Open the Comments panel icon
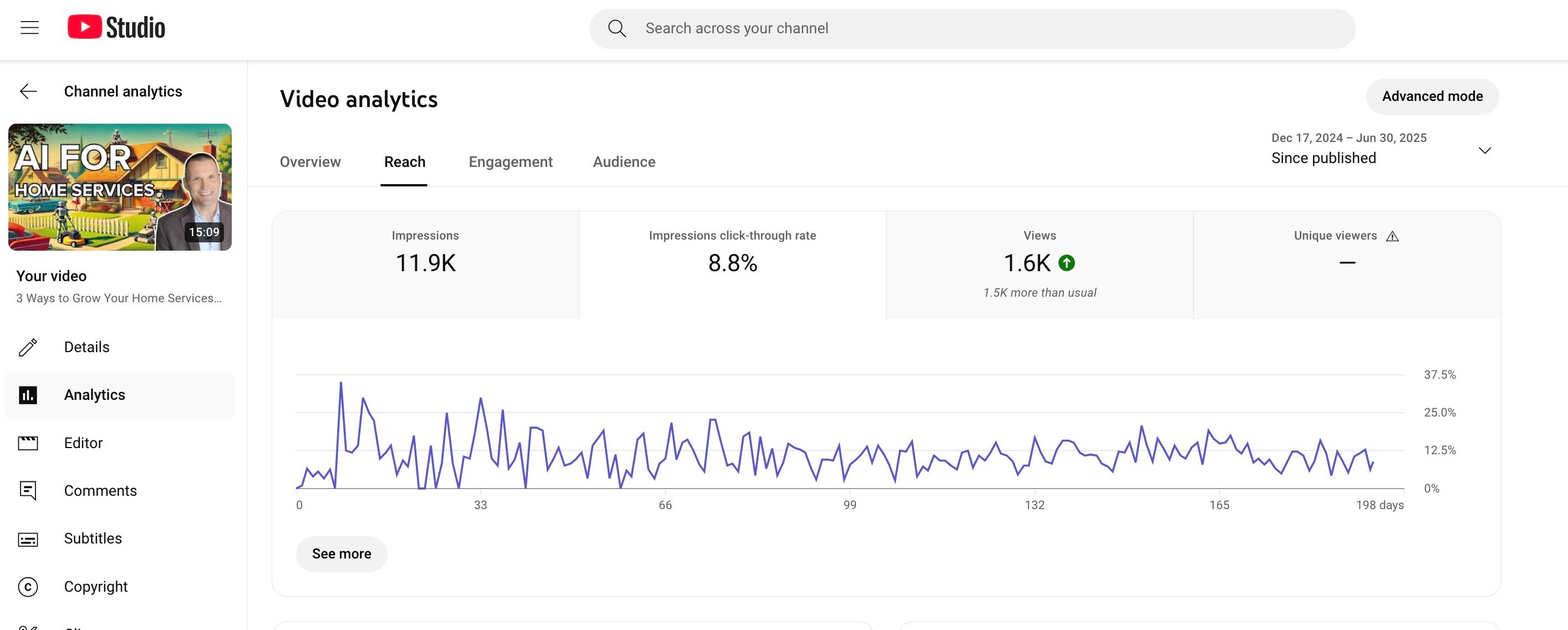The height and width of the screenshot is (630, 1568). [27, 491]
